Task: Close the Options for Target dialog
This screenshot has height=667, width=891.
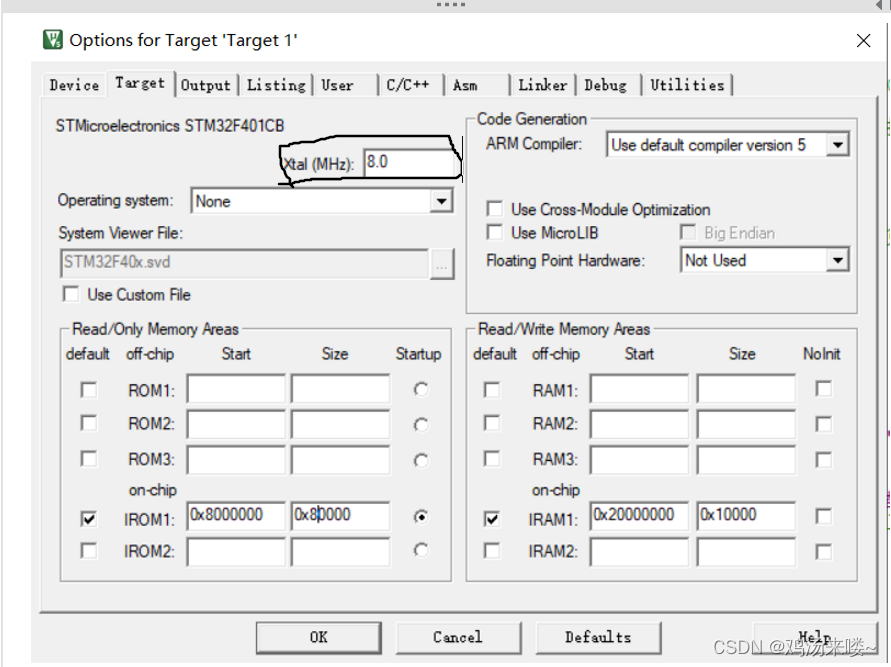Action: point(863,40)
